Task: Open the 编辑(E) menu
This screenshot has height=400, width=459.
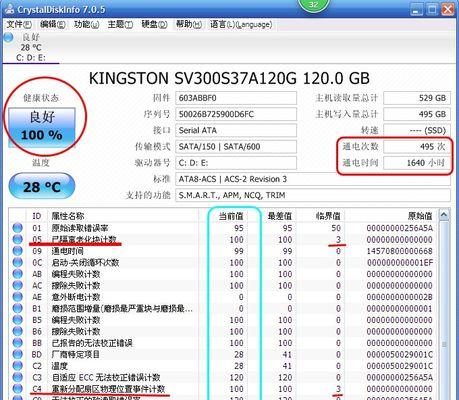Action: [52, 24]
